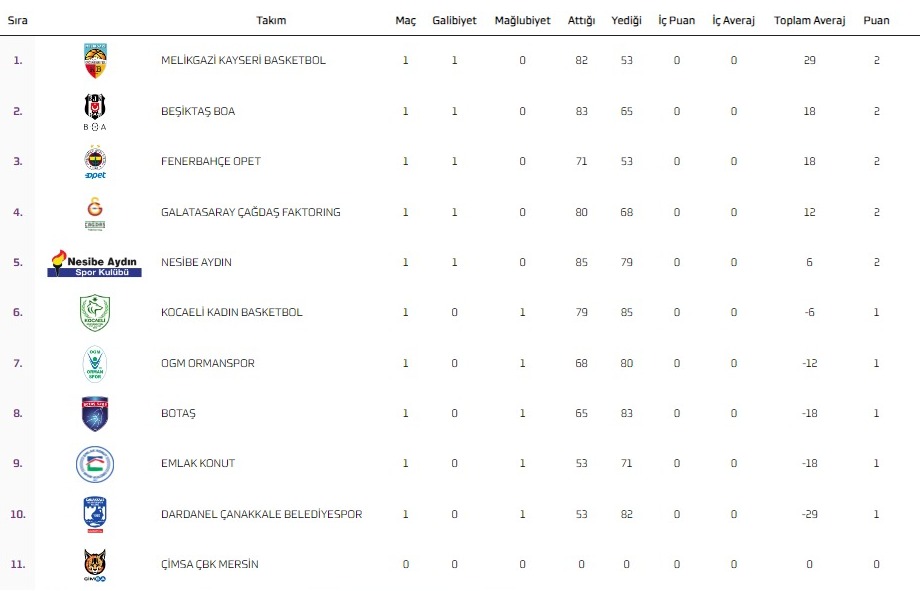The image size is (920, 591).
Task: Click the OGM Ormanspor team logo
Action: tap(95, 363)
